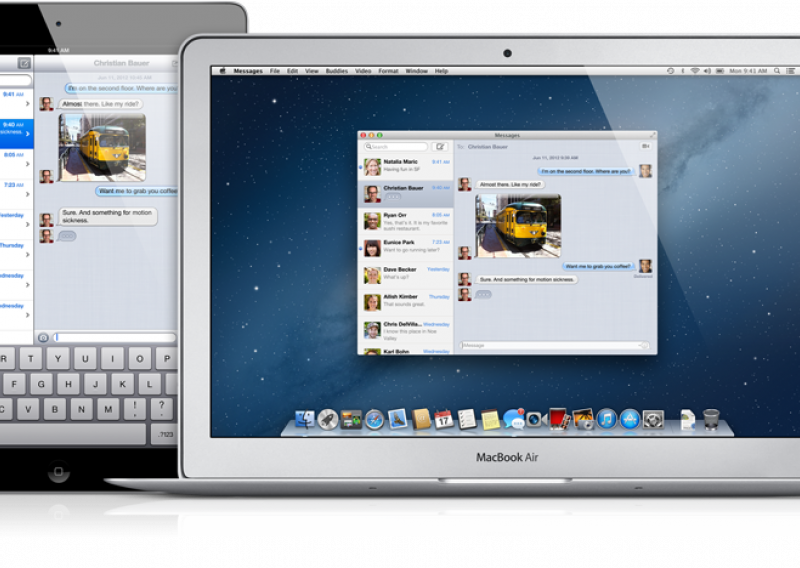Open the Trash in the dock
800x568 pixels.
click(x=711, y=419)
